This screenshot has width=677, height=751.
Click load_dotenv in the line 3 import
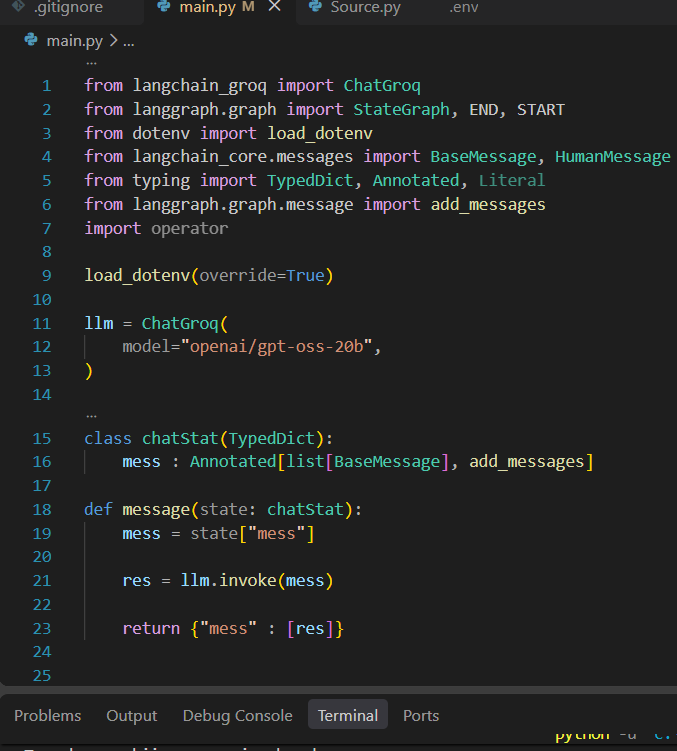coord(320,133)
